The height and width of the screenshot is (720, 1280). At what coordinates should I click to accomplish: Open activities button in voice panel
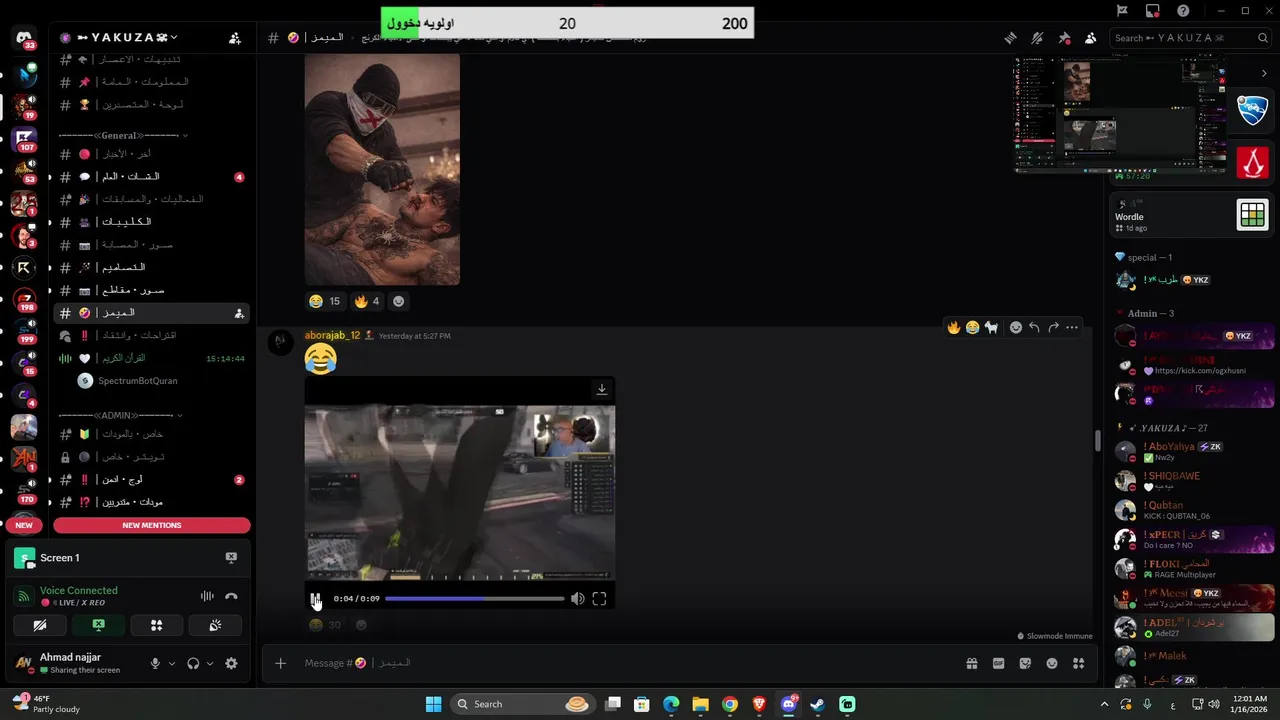(156, 625)
